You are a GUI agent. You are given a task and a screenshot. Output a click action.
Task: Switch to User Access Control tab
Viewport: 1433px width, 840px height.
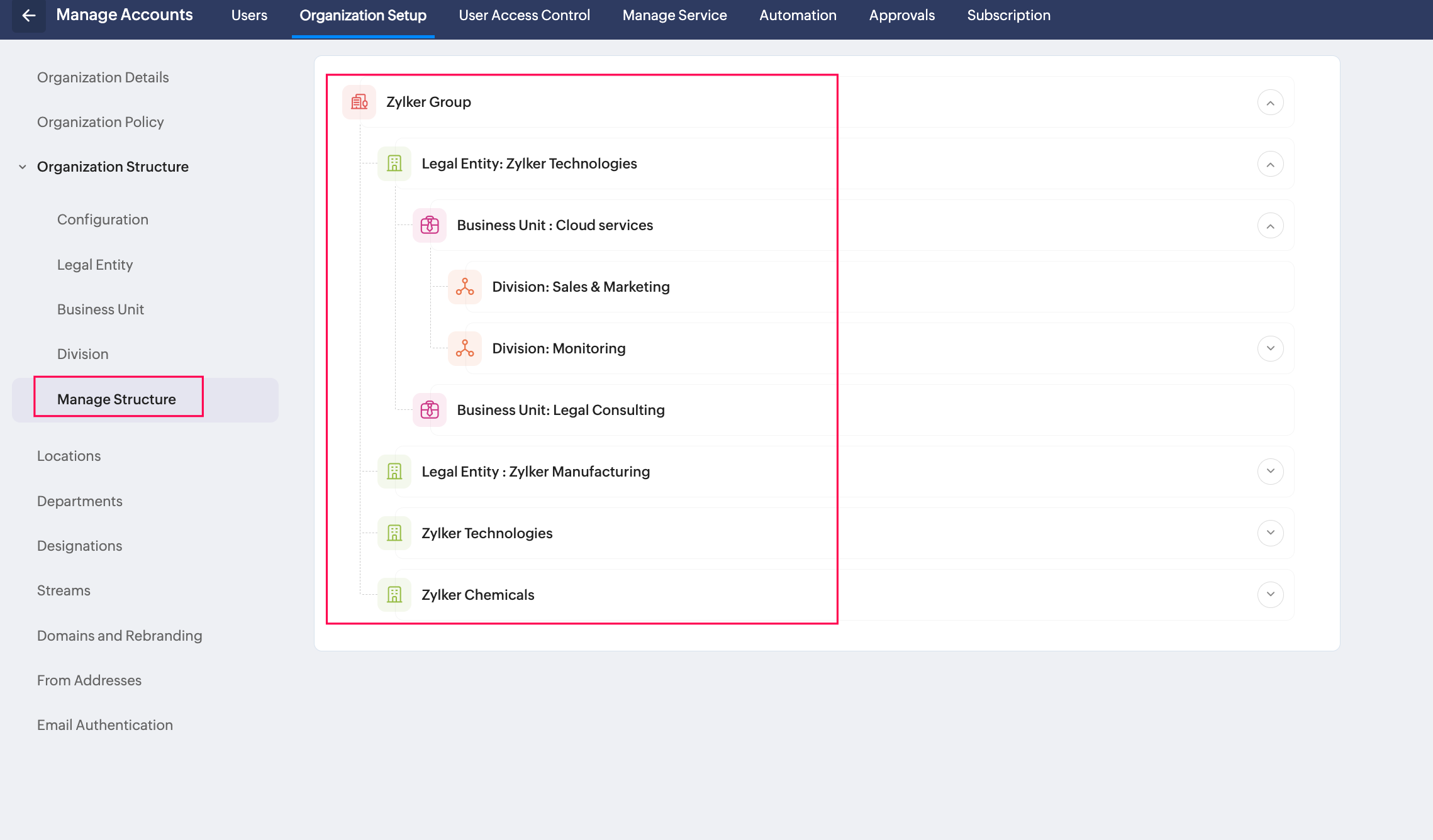(524, 15)
